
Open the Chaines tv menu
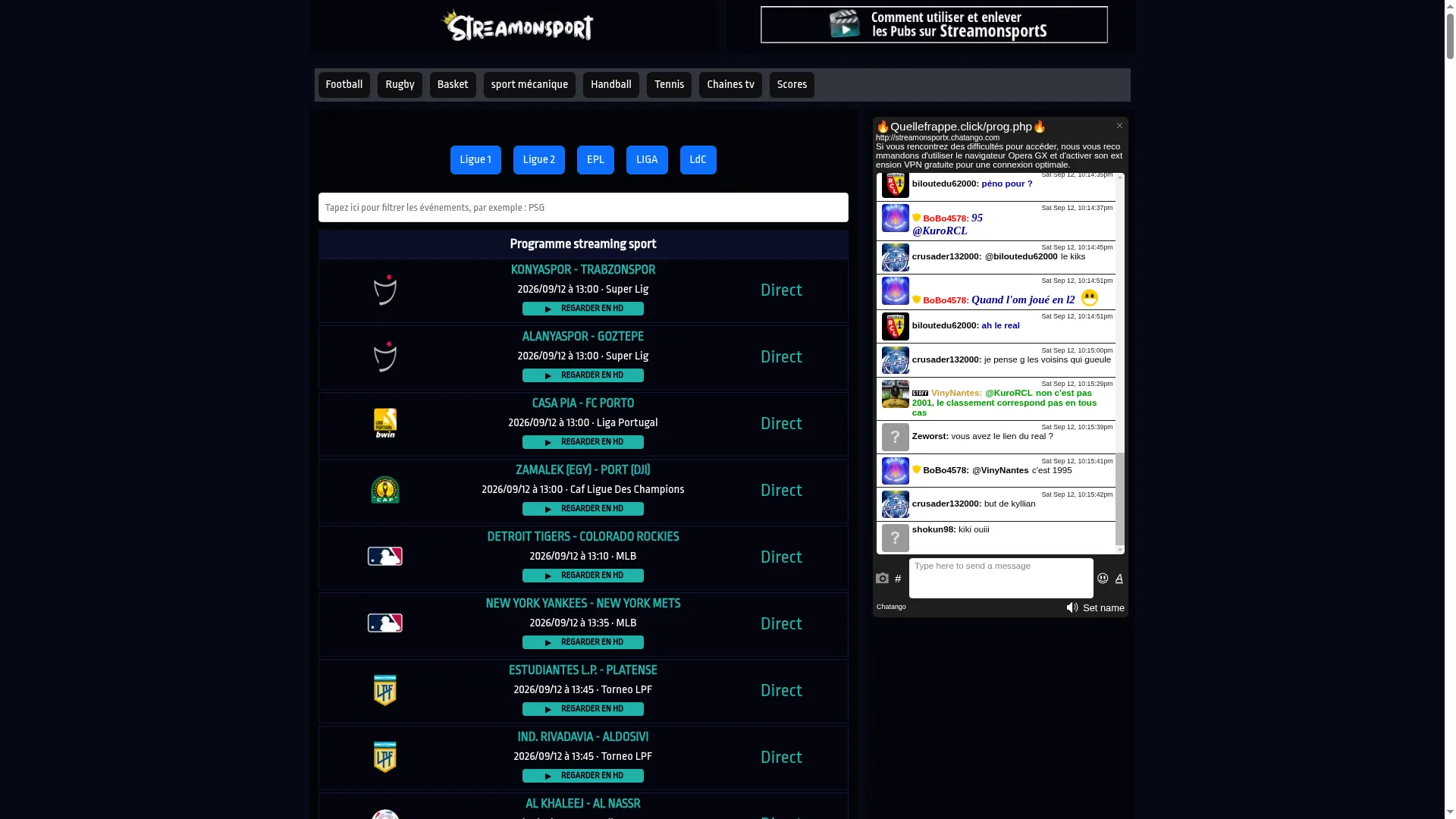click(x=730, y=85)
